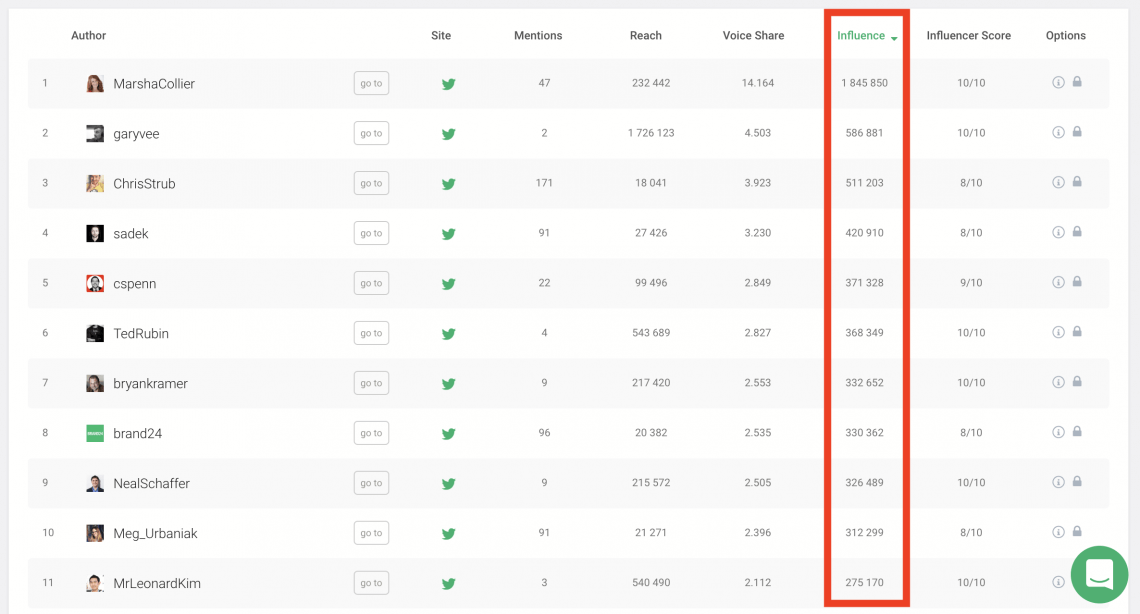
Task: Click the lock icon for MarshaCollier
Action: [1077, 81]
